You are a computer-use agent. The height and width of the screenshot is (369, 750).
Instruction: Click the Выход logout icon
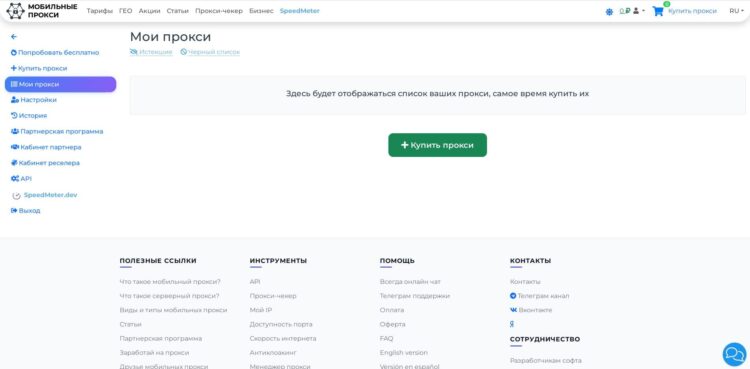coord(14,211)
